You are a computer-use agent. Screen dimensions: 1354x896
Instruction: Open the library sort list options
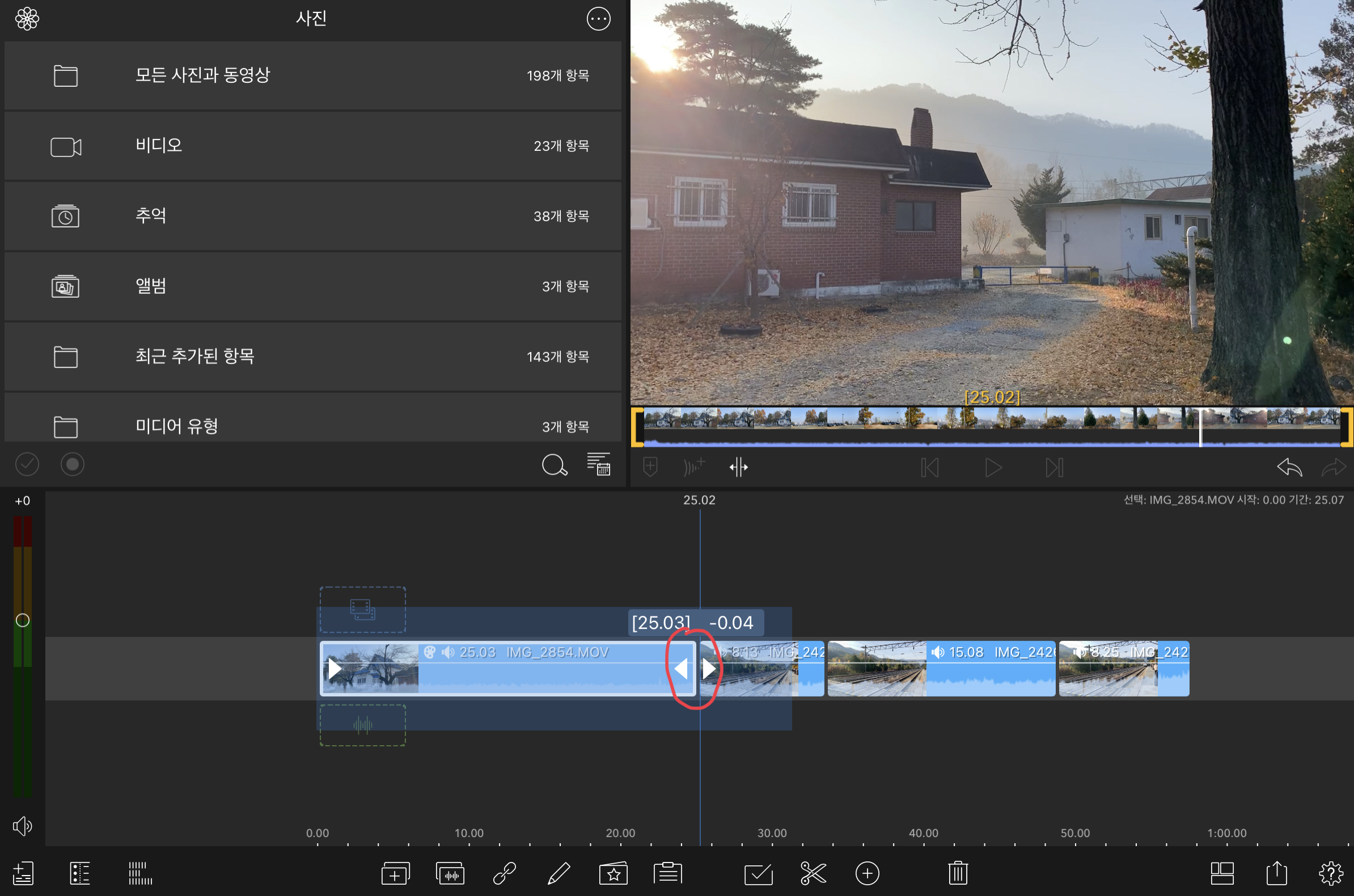[598, 464]
